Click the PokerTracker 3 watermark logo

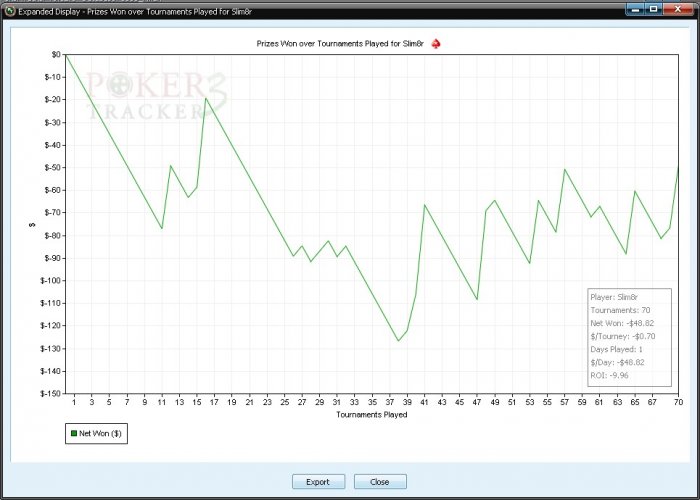(156, 96)
